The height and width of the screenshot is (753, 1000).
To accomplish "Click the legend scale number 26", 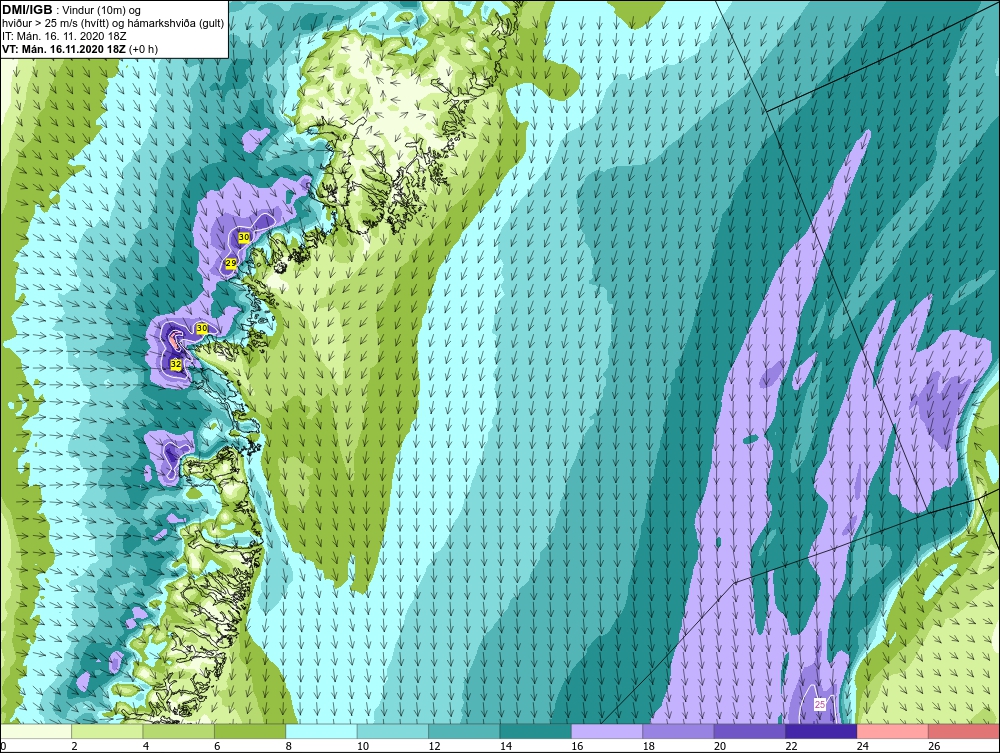I will [x=934, y=746].
